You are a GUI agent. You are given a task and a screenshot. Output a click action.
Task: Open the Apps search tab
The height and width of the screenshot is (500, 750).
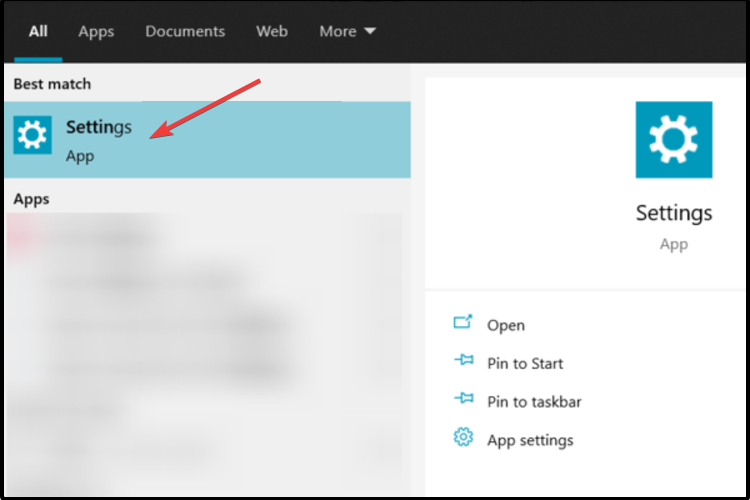coord(96,32)
